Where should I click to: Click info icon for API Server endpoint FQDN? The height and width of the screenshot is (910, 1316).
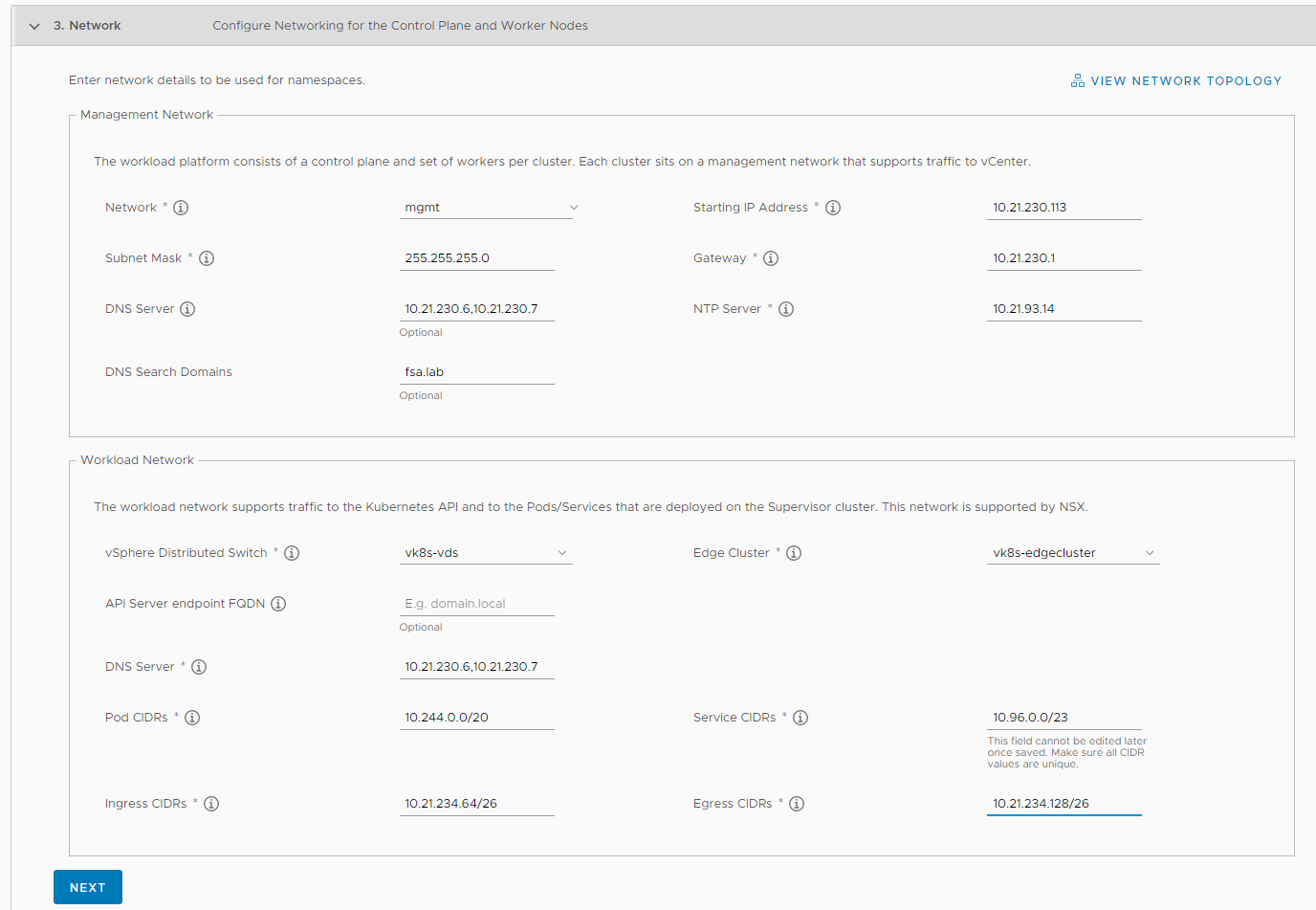[278, 604]
